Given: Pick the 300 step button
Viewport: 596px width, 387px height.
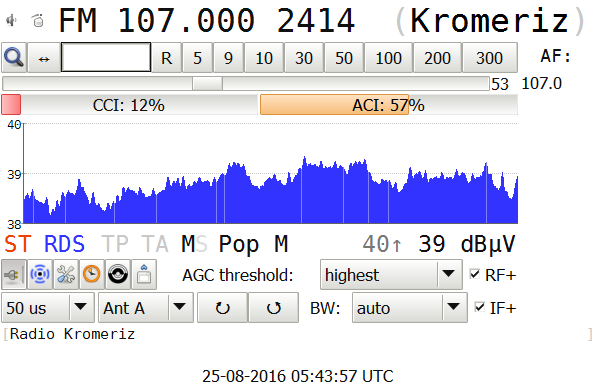Looking at the screenshot, I should pos(490,58).
